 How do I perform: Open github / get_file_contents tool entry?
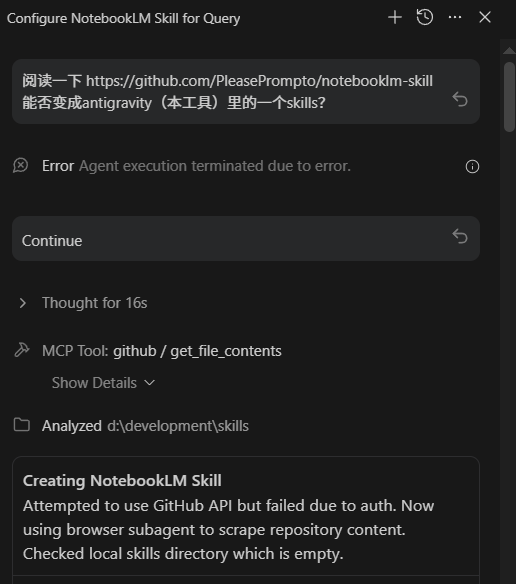(x=197, y=351)
